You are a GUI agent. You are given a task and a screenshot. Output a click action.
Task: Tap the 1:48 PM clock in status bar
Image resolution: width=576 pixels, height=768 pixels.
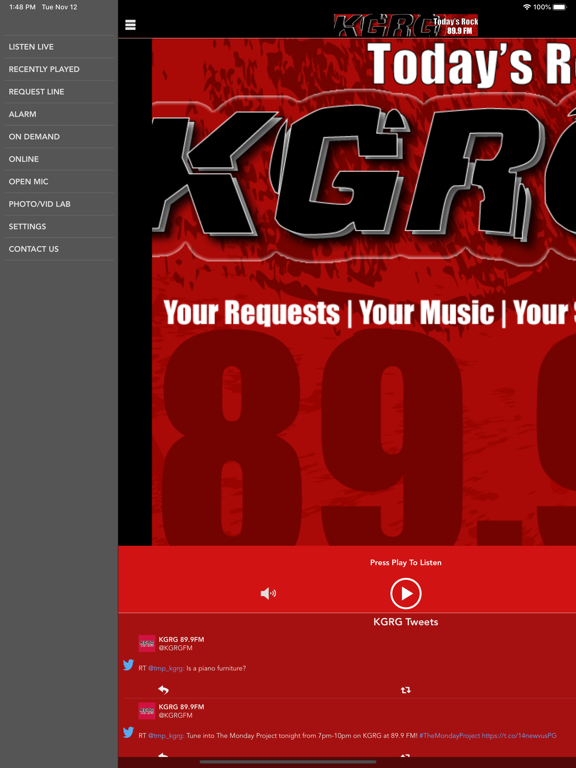[23, 7]
